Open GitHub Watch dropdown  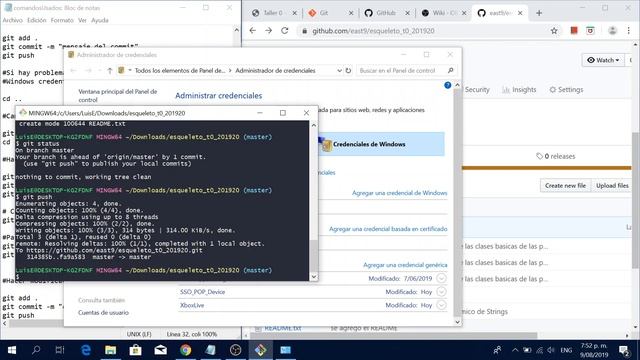(603, 60)
